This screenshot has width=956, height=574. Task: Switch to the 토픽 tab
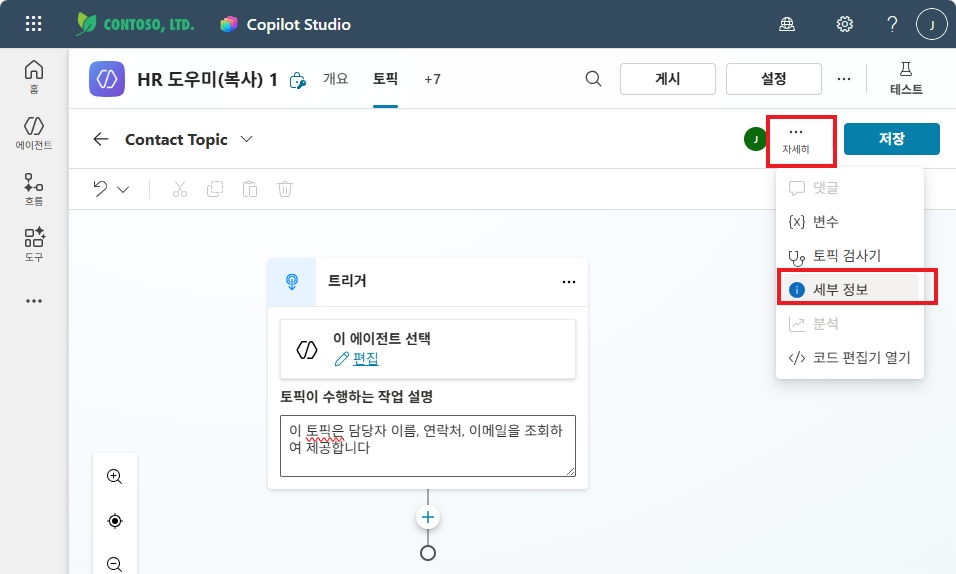(385, 79)
